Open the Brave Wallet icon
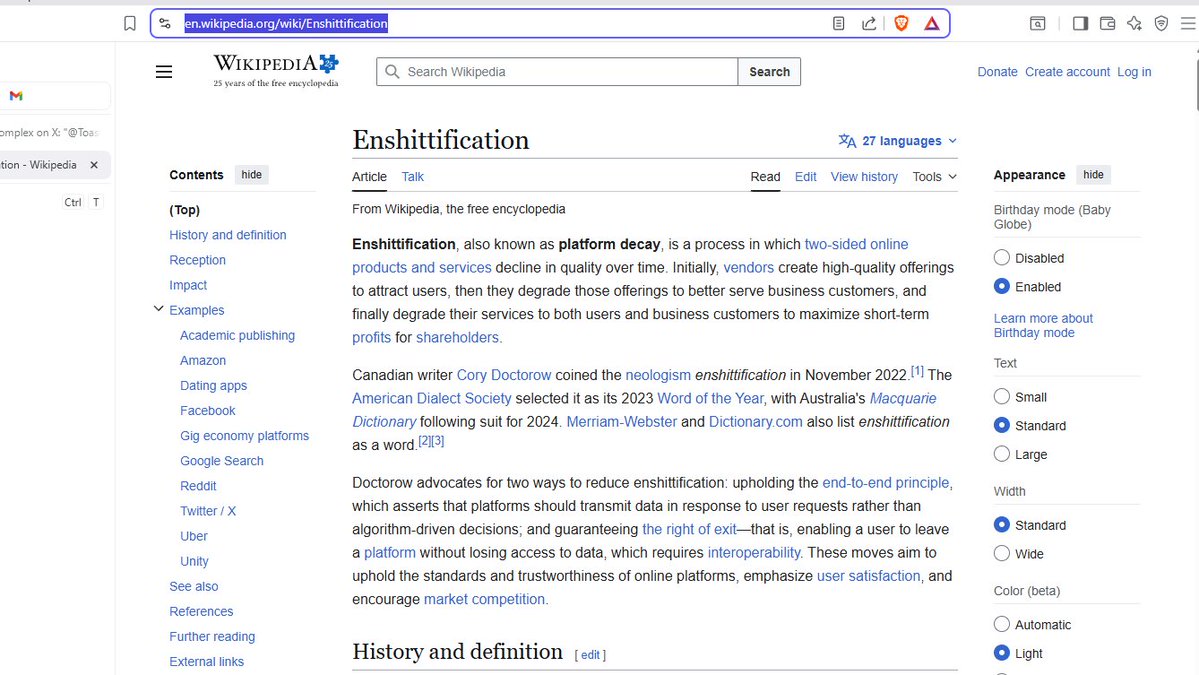This screenshot has width=1199, height=675. pyautogui.click(x=1107, y=24)
